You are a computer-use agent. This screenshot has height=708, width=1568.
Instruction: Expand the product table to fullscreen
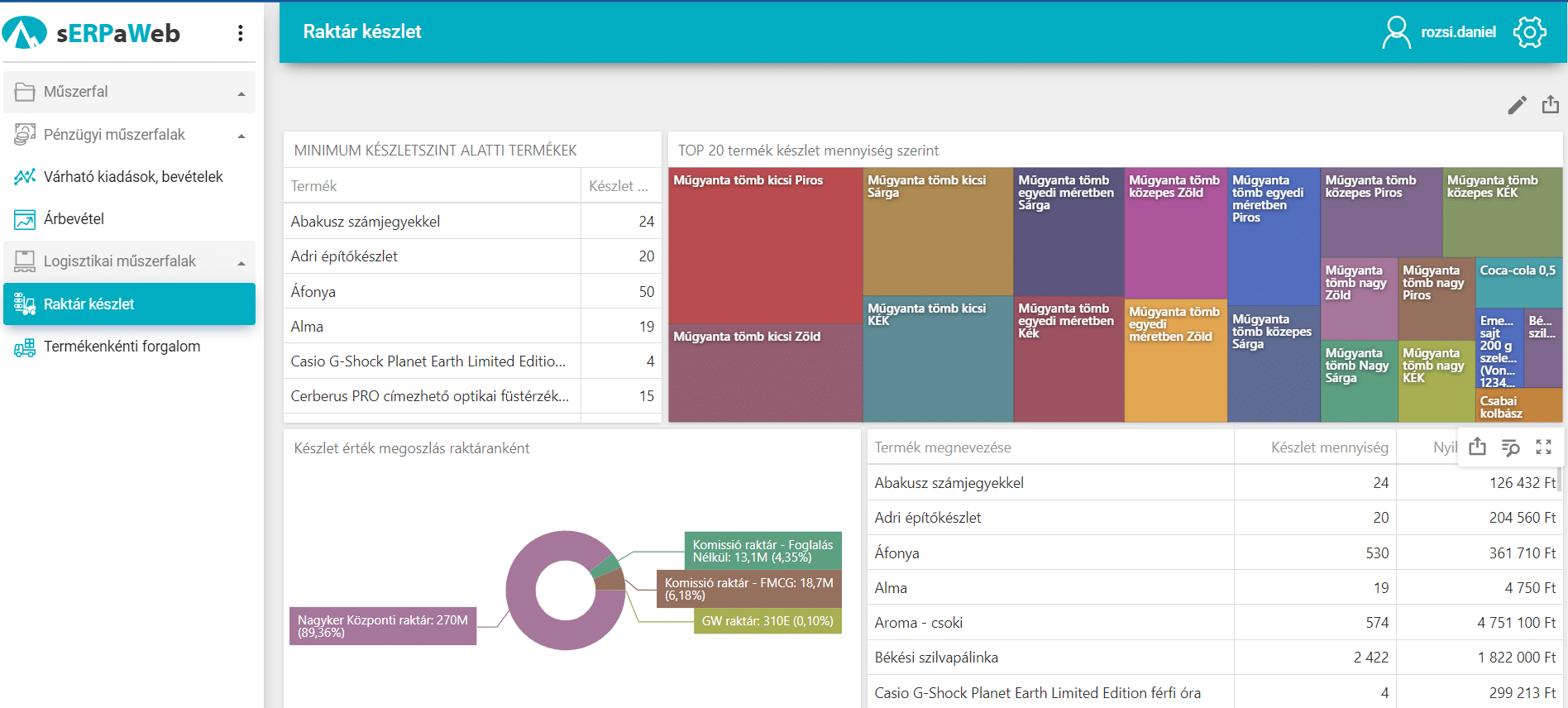[x=1543, y=447]
